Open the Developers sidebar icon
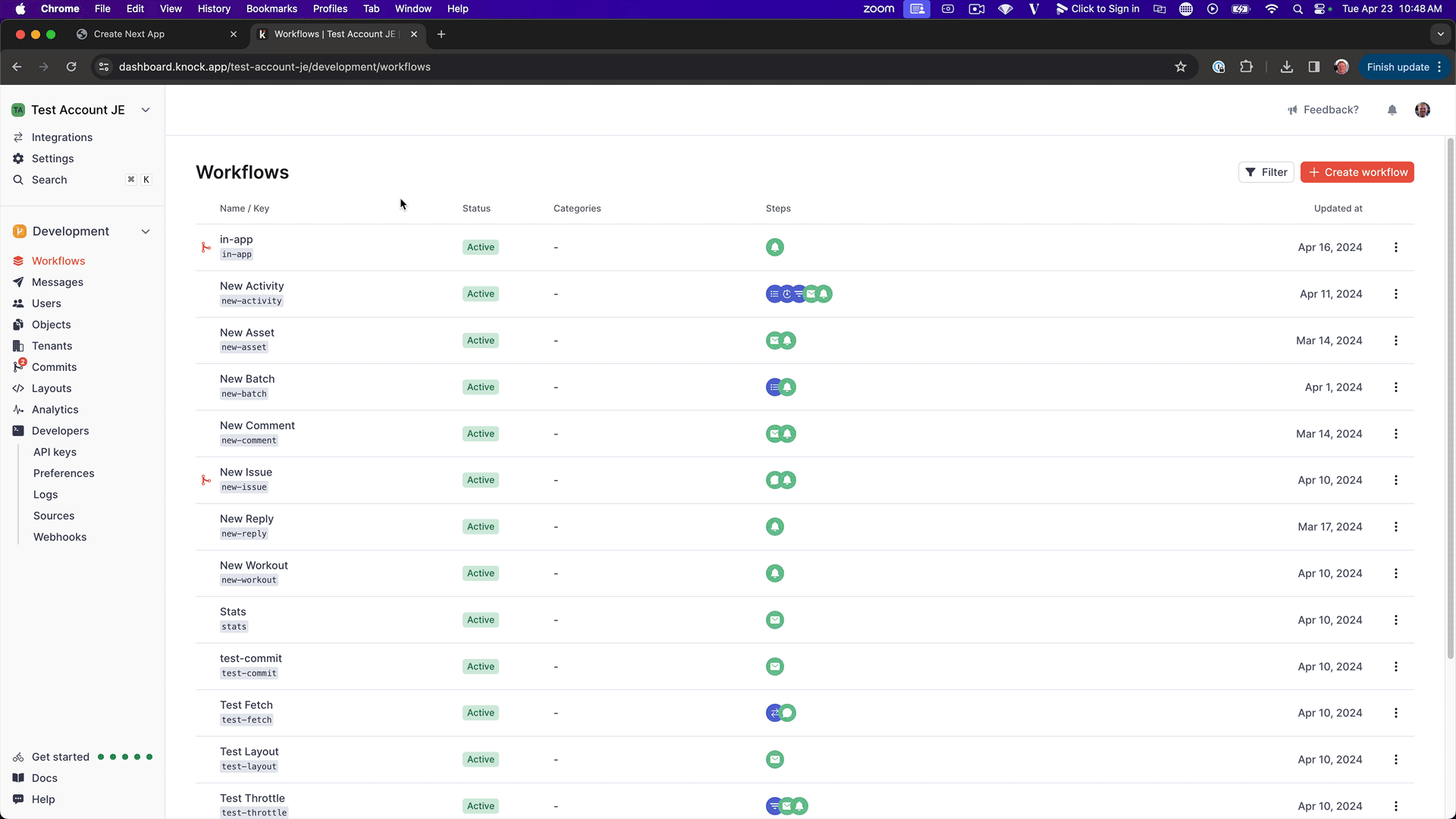1456x819 pixels. coord(19,431)
